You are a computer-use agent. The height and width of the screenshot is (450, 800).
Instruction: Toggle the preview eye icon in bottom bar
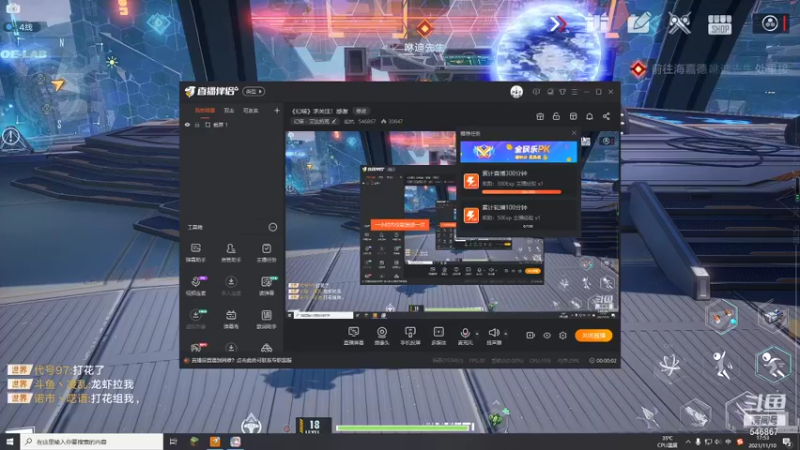[x=546, y=335]
